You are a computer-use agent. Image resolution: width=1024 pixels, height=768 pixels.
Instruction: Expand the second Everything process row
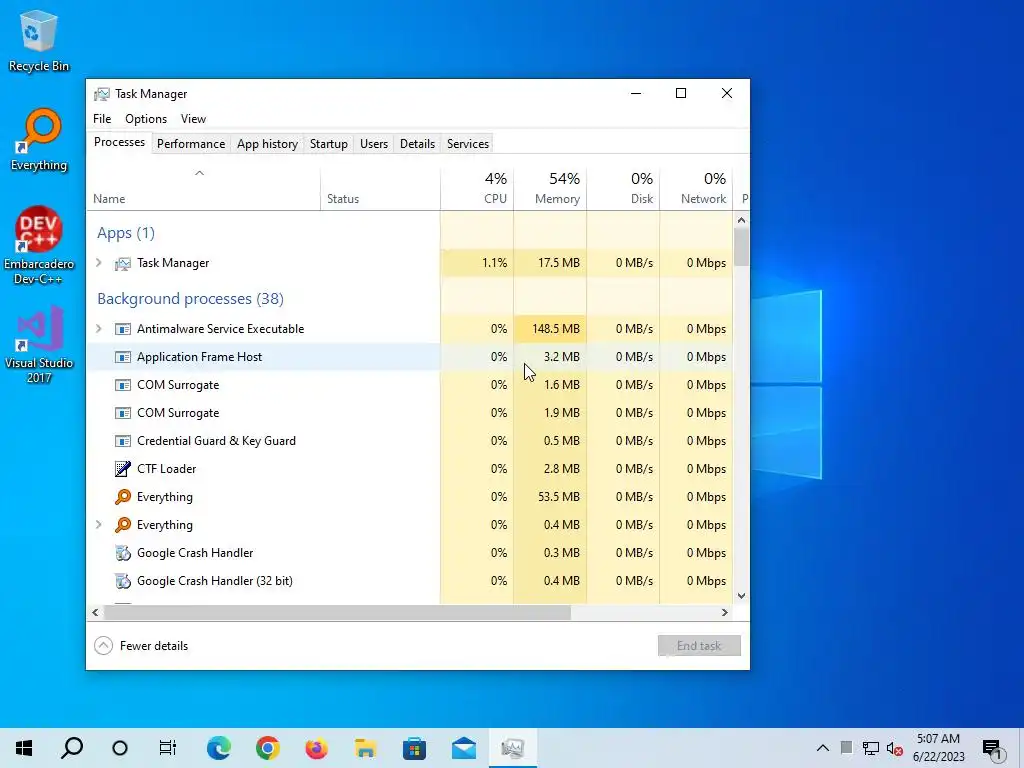[x=99, y=524]
